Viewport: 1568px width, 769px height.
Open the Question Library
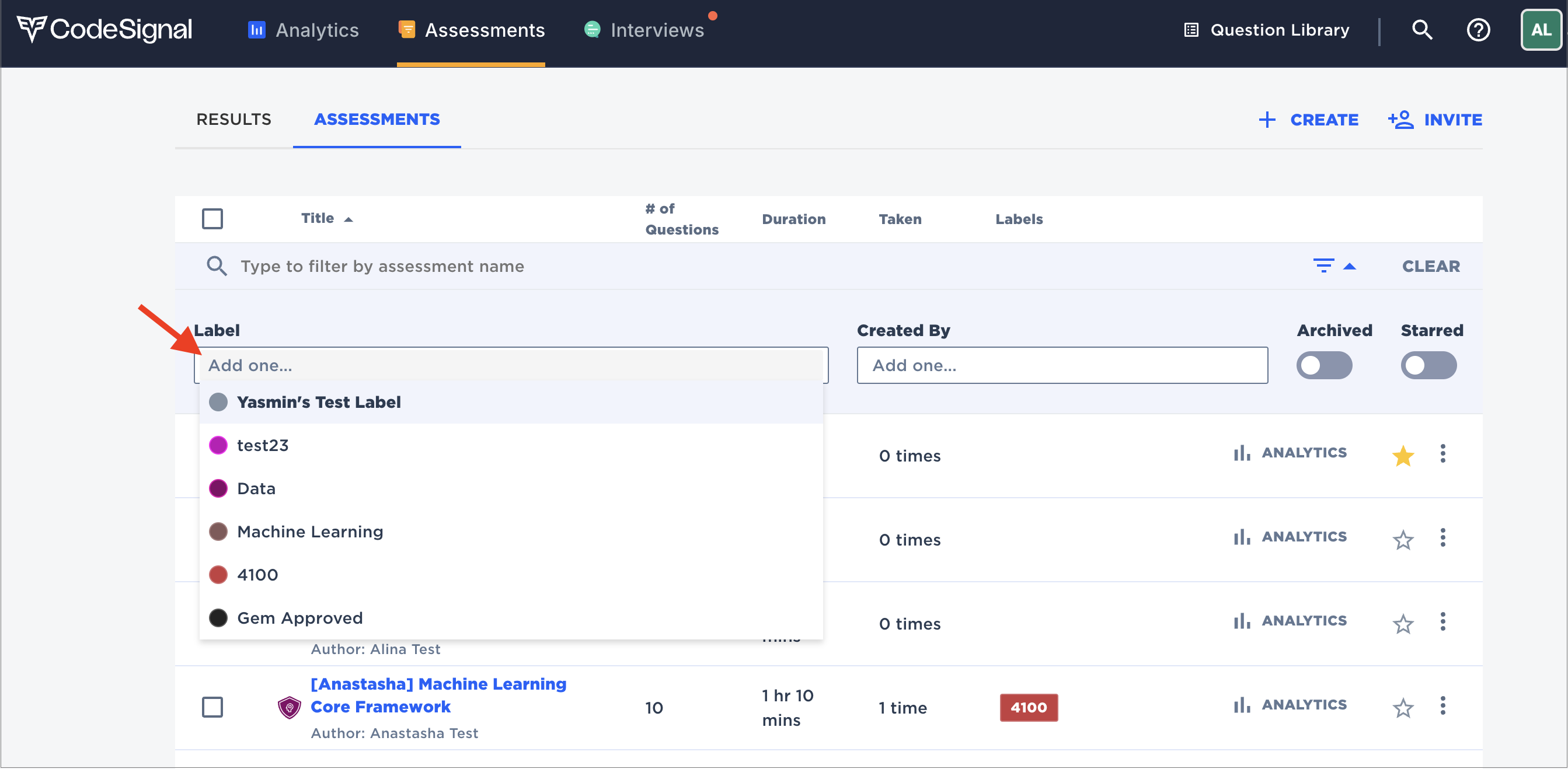point(1266,30)
